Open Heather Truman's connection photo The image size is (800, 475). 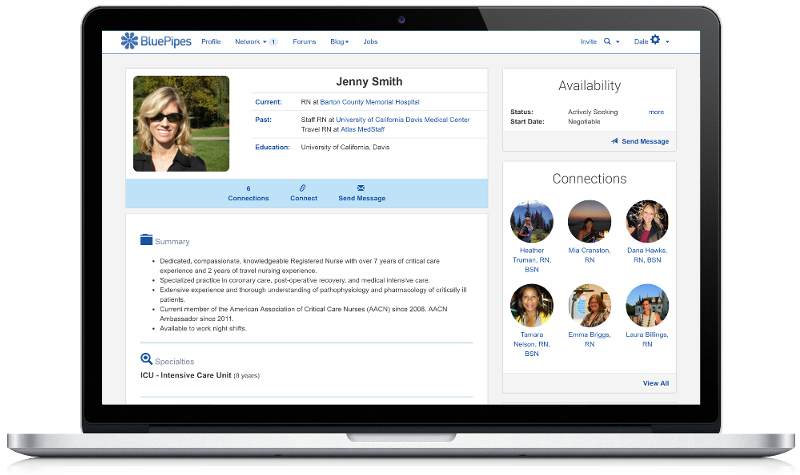click(x=532, y=221)
